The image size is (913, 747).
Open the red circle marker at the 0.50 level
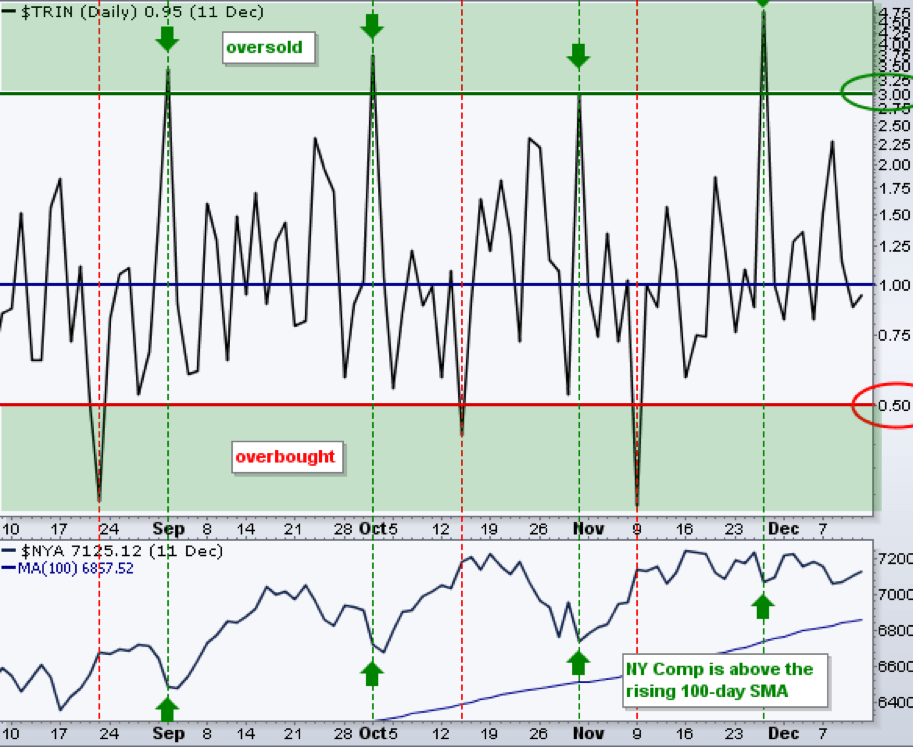[884, 403]
